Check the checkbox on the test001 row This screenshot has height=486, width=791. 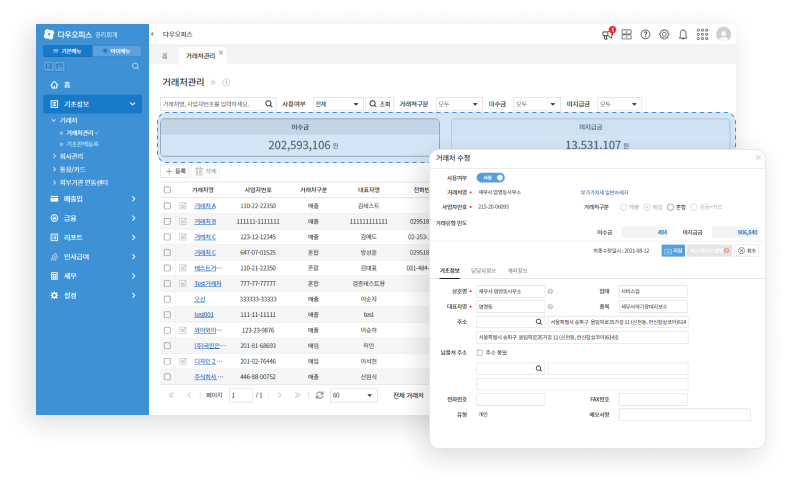click(x=167, y=314)
